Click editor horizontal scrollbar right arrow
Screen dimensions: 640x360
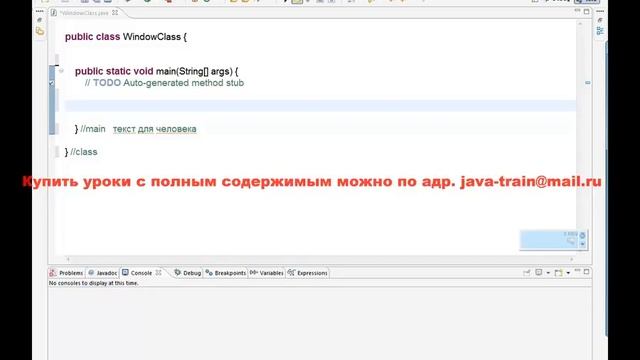click(x=571, y=259)
